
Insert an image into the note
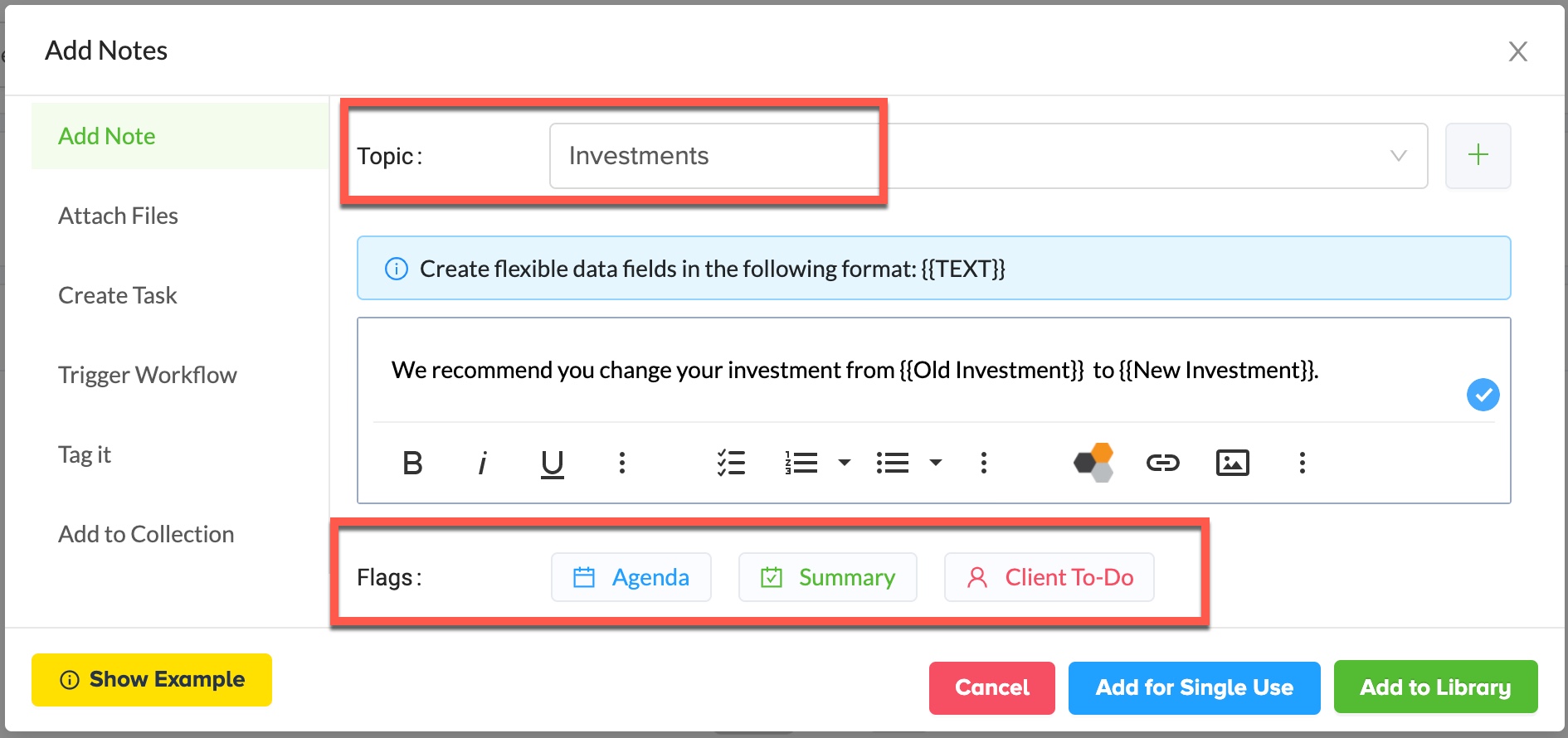1232,463
